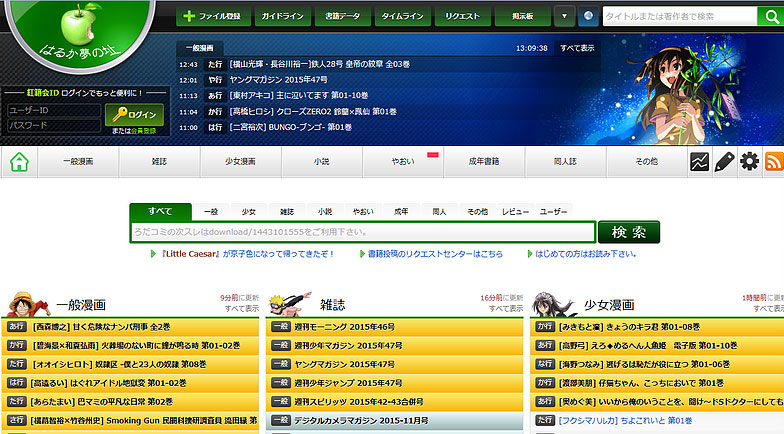
Task: Click the すべて表示 link in news panel
Action: point(577,47)
